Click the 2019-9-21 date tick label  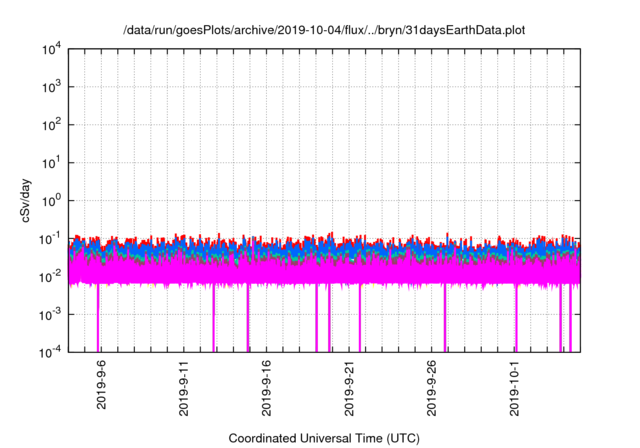[x=349, y=388]
